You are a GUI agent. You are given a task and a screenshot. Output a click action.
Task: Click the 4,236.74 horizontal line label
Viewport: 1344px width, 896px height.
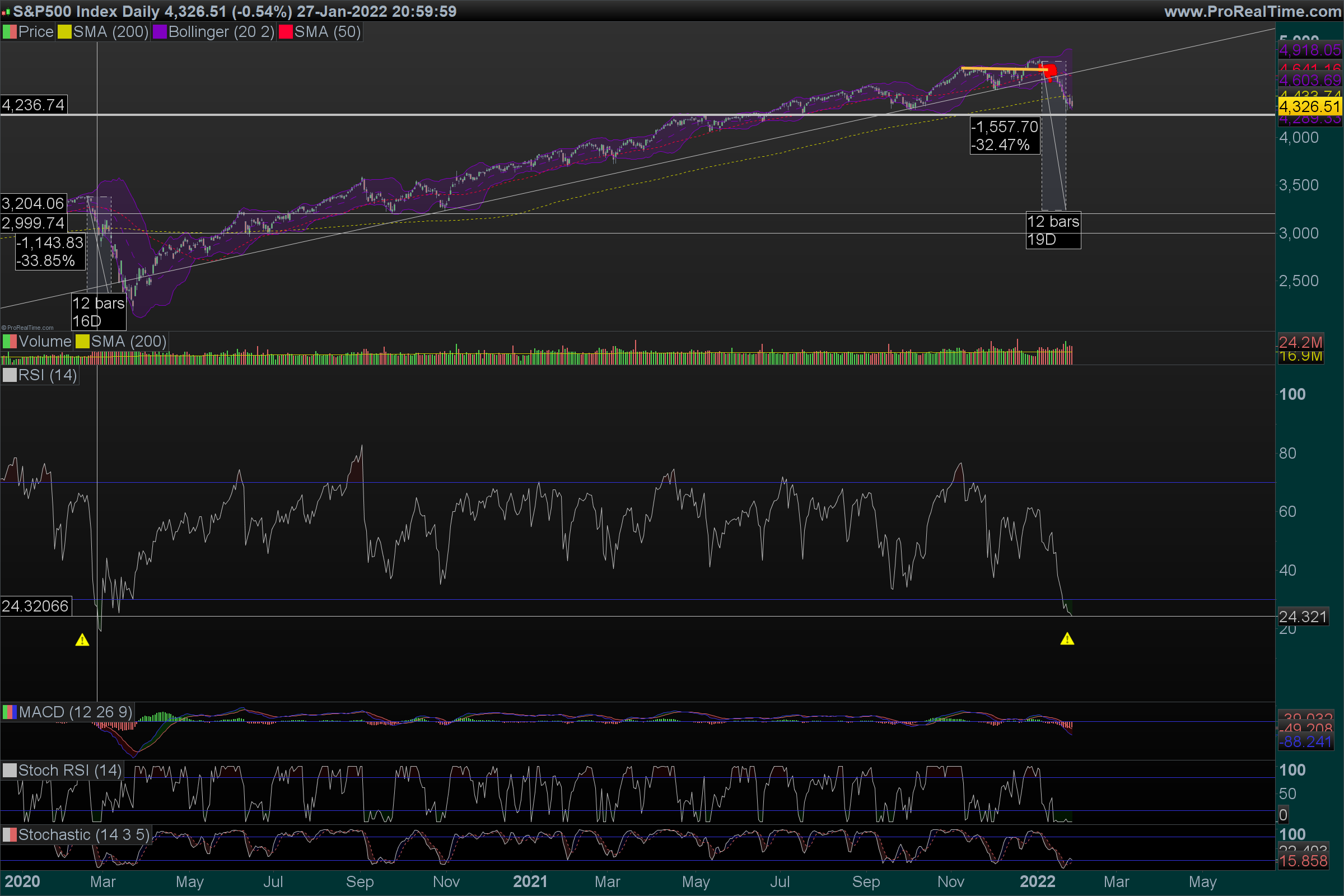tap(33, 105)
